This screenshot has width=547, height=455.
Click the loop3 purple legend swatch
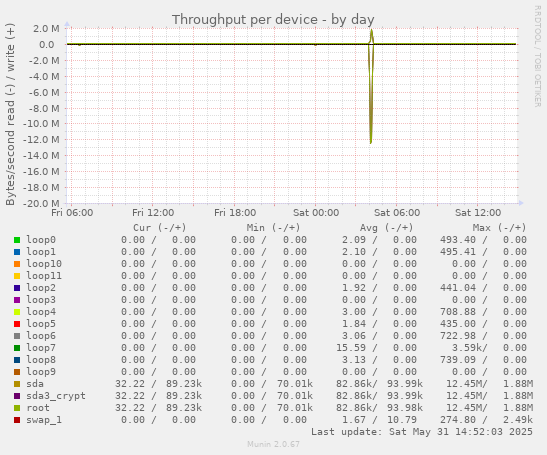tap(17, 300)
